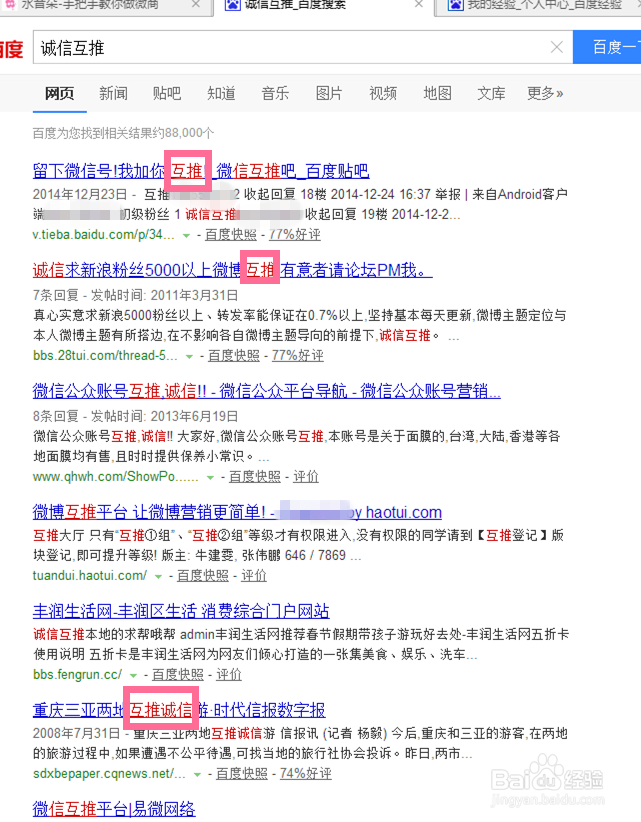Open result 丰润生活网-丰润区生活 消费综合门户网站
The width and height of the screenshot is (641, 822).
(181, 611)
